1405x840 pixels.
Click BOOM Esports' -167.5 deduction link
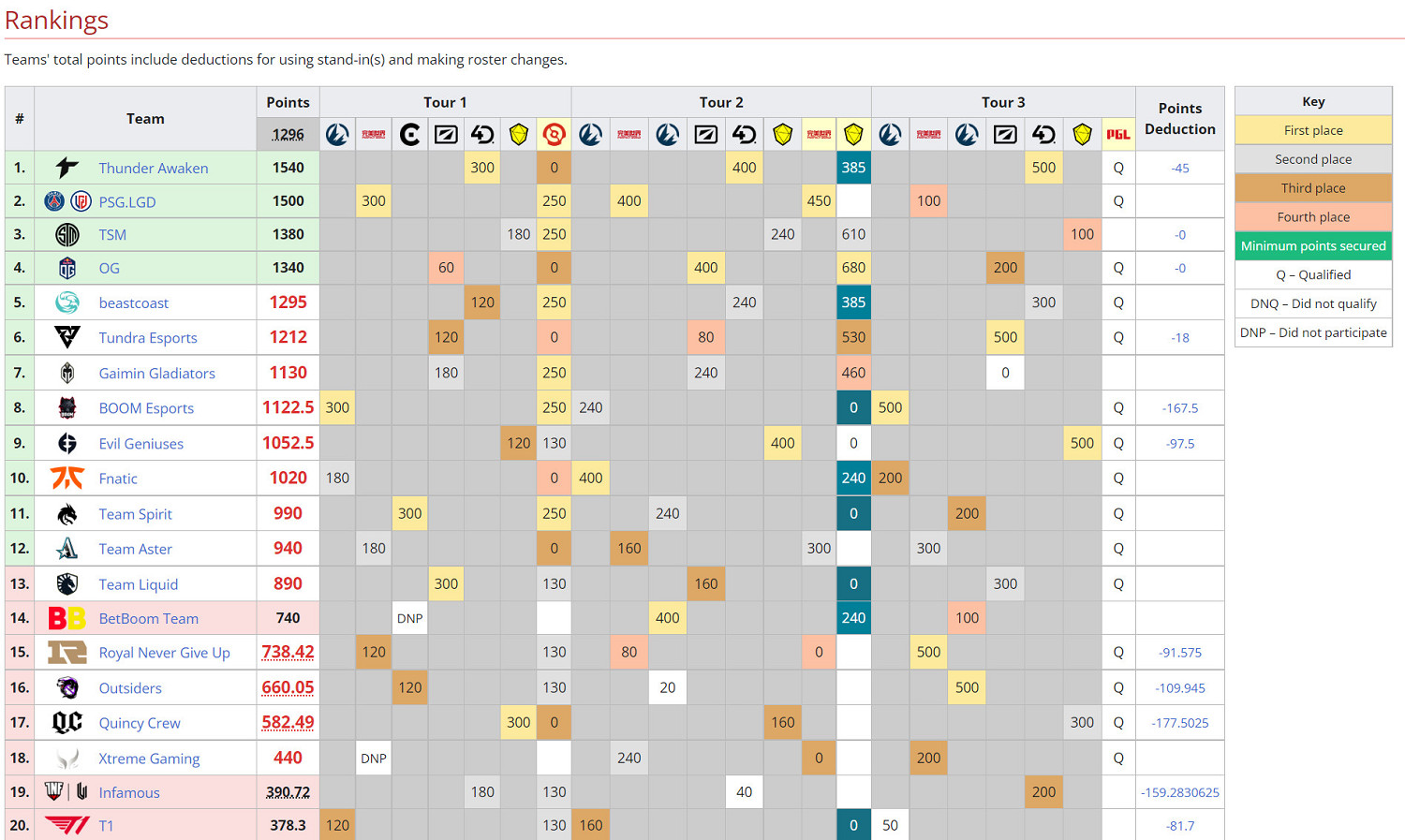(1179, 407)
